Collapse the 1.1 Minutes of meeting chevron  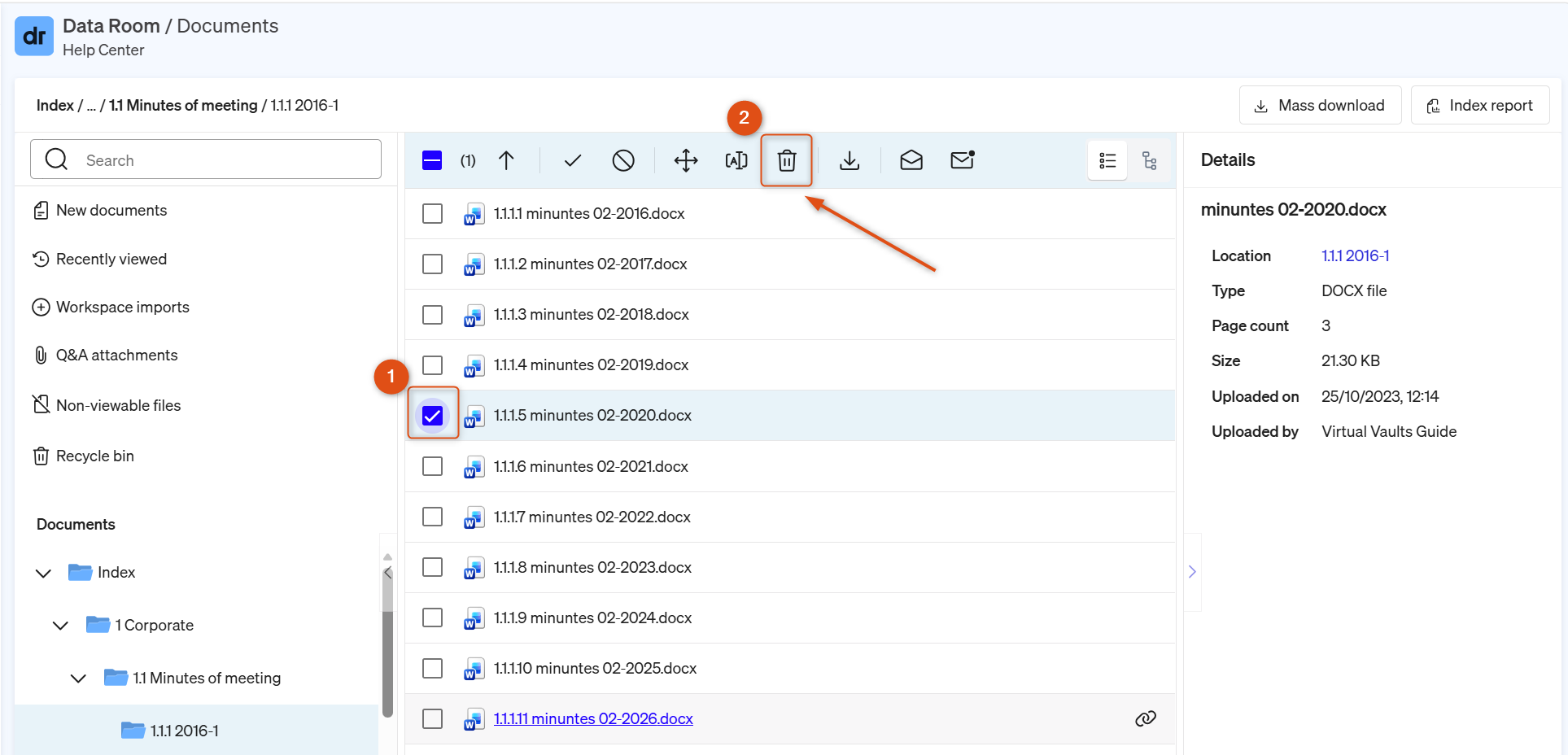[x=78, y=679]
